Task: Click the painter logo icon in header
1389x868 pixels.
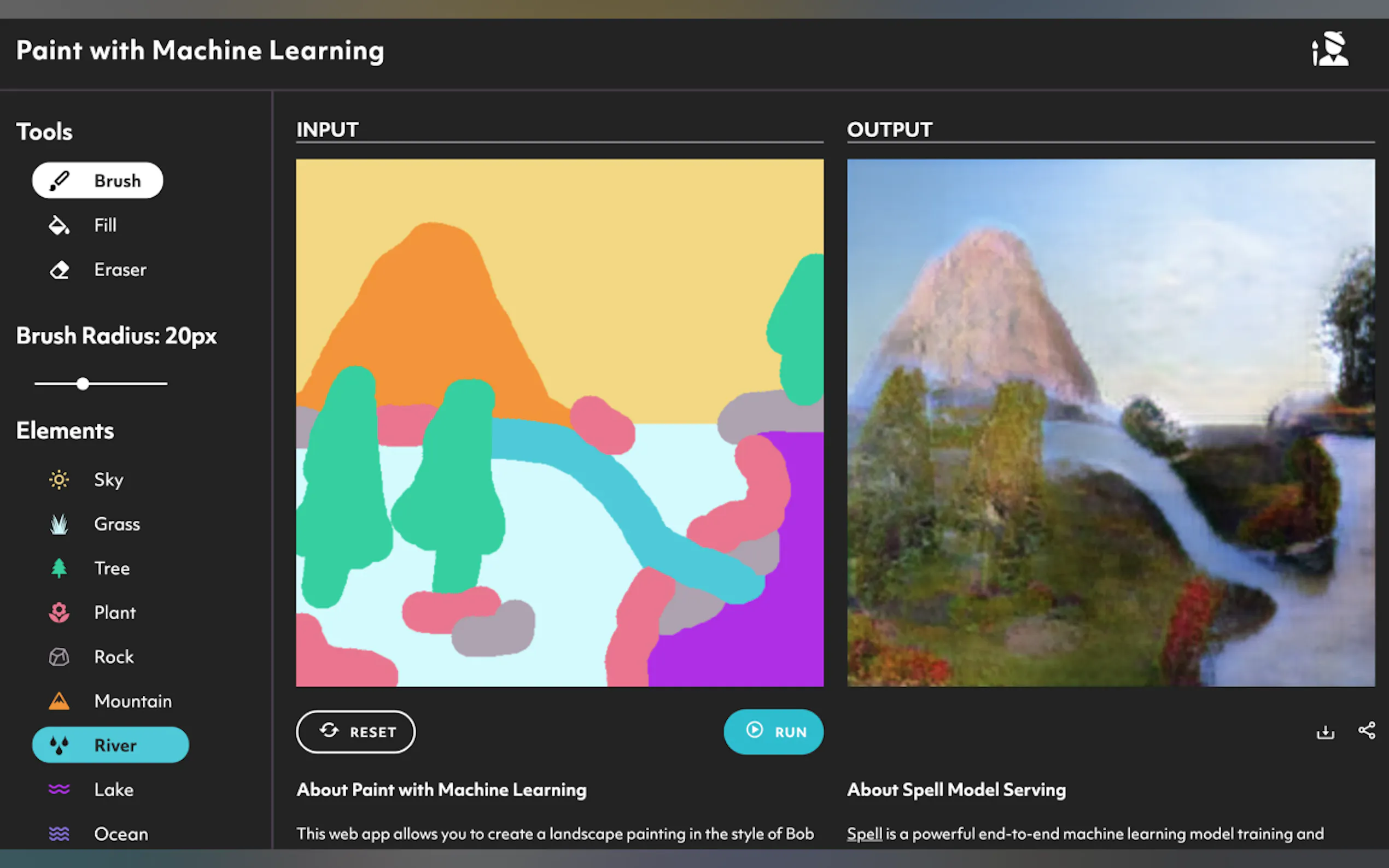Action: (x=1330, y=49)
